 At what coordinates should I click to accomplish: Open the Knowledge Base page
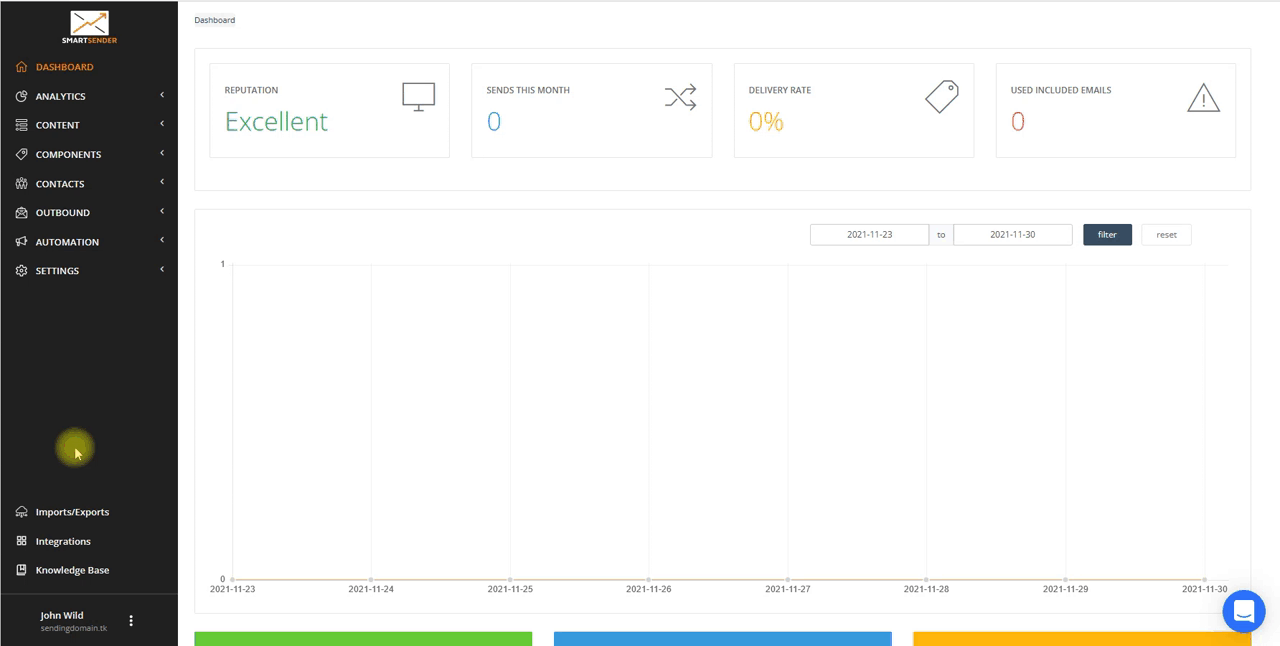[72, 570]
